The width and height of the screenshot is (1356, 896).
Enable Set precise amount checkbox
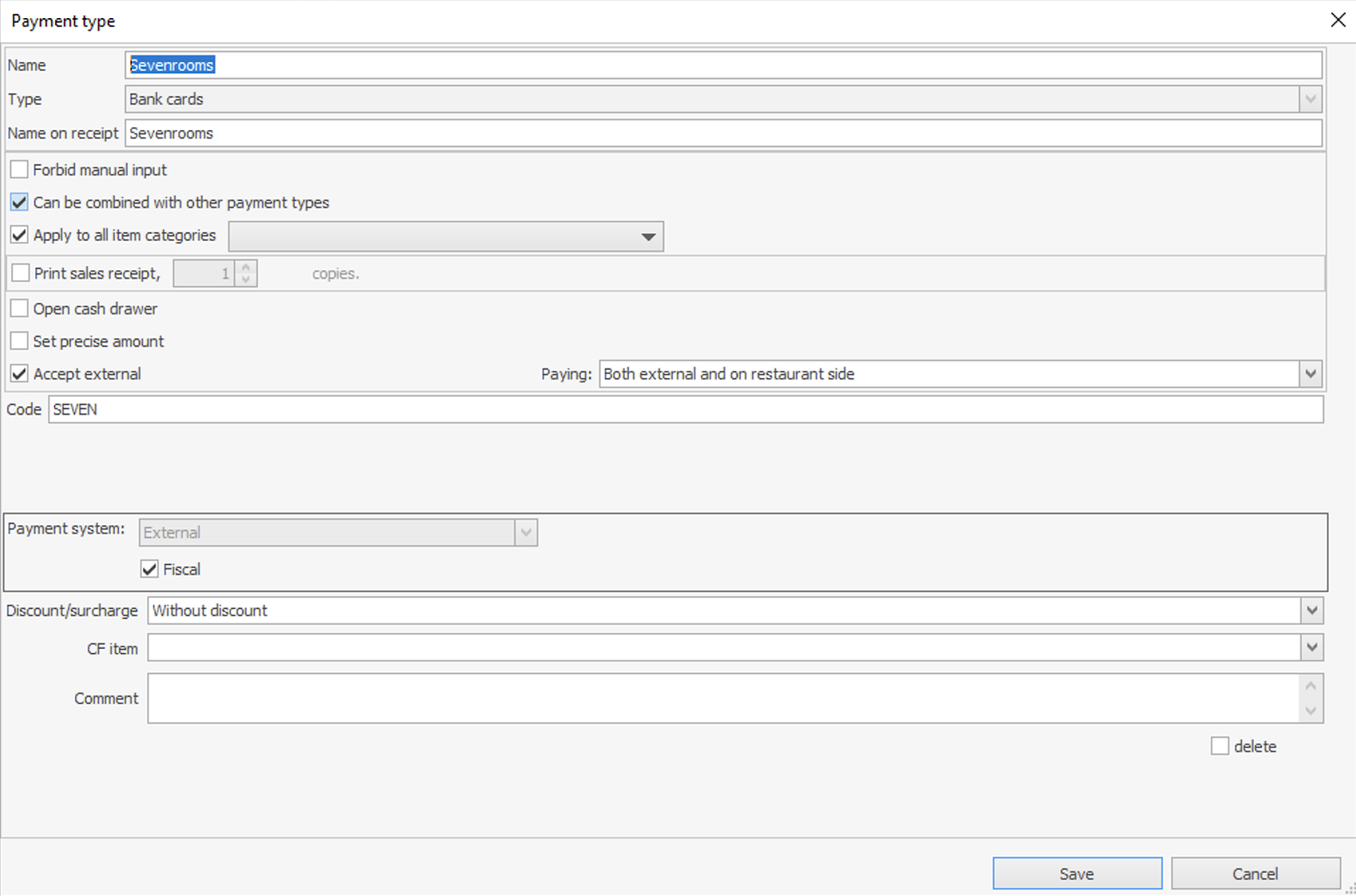click(19, 341)
